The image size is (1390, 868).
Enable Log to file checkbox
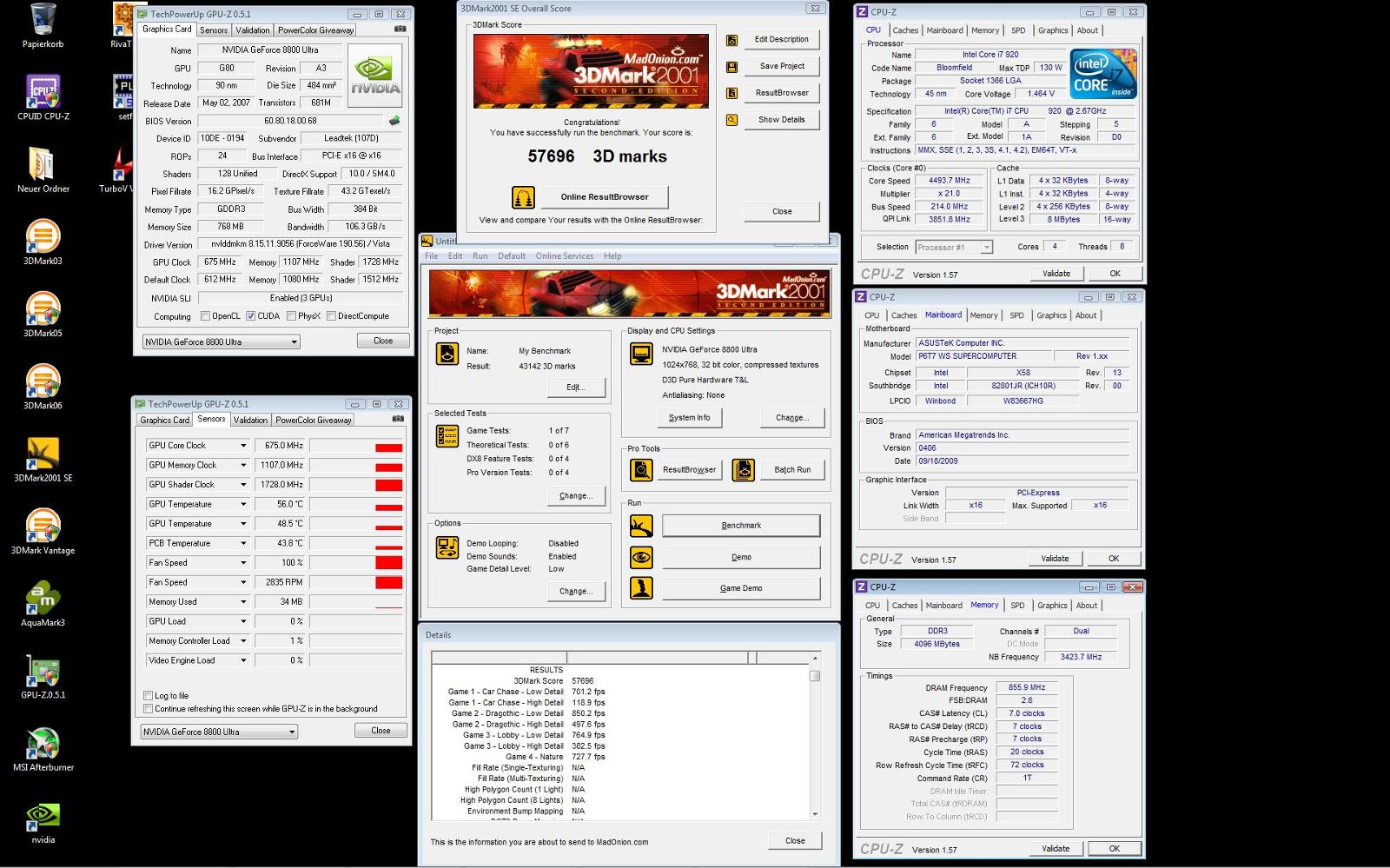(x=148, y=696)
